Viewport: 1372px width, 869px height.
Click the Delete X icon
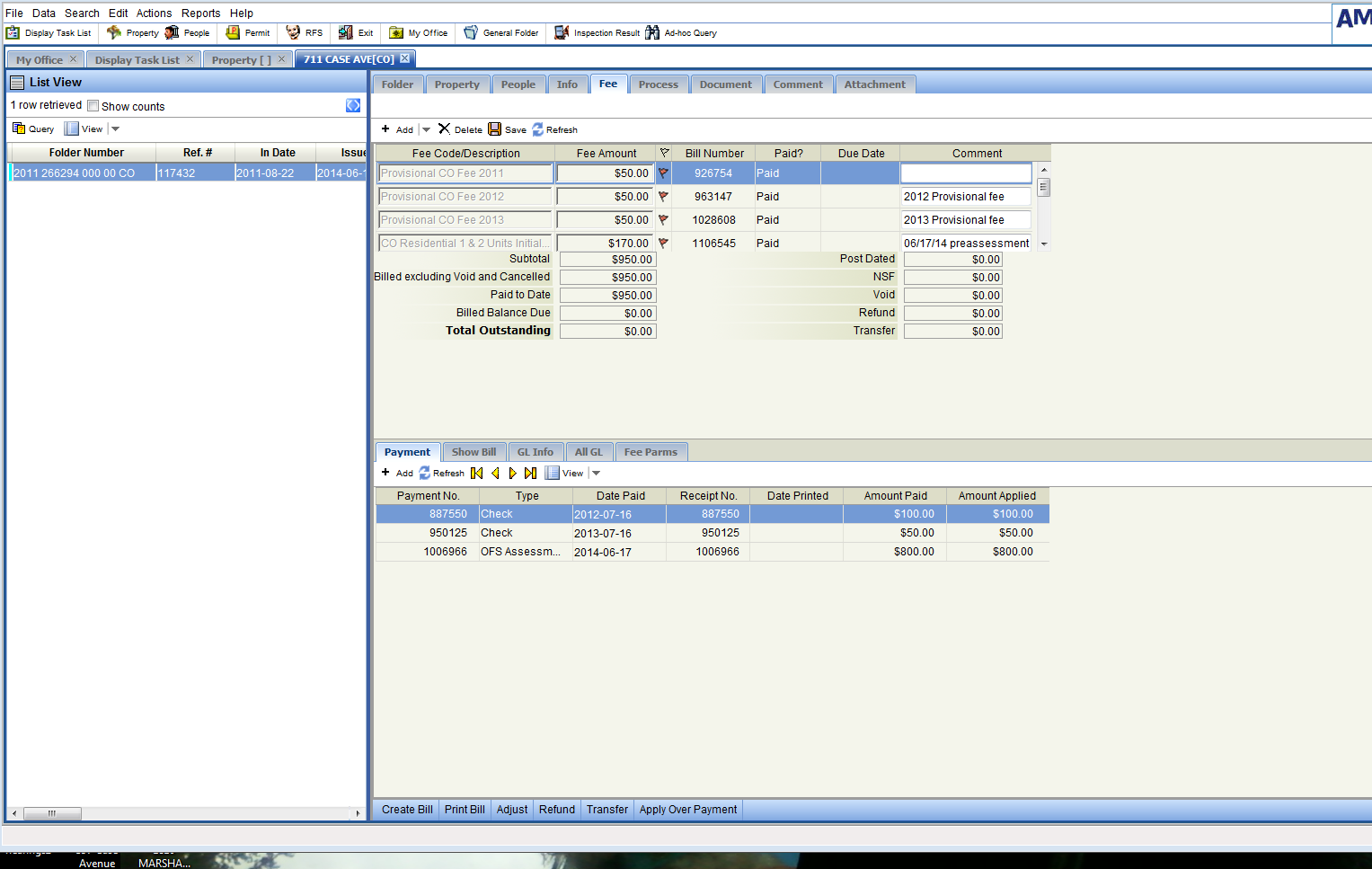pos(444,129)
